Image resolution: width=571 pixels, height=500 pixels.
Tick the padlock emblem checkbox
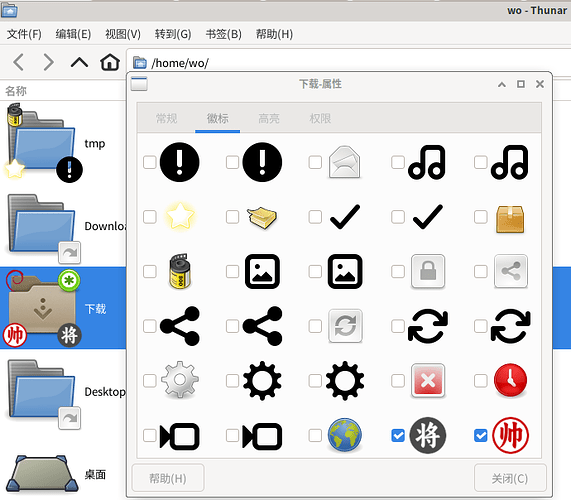coord(398,271)
